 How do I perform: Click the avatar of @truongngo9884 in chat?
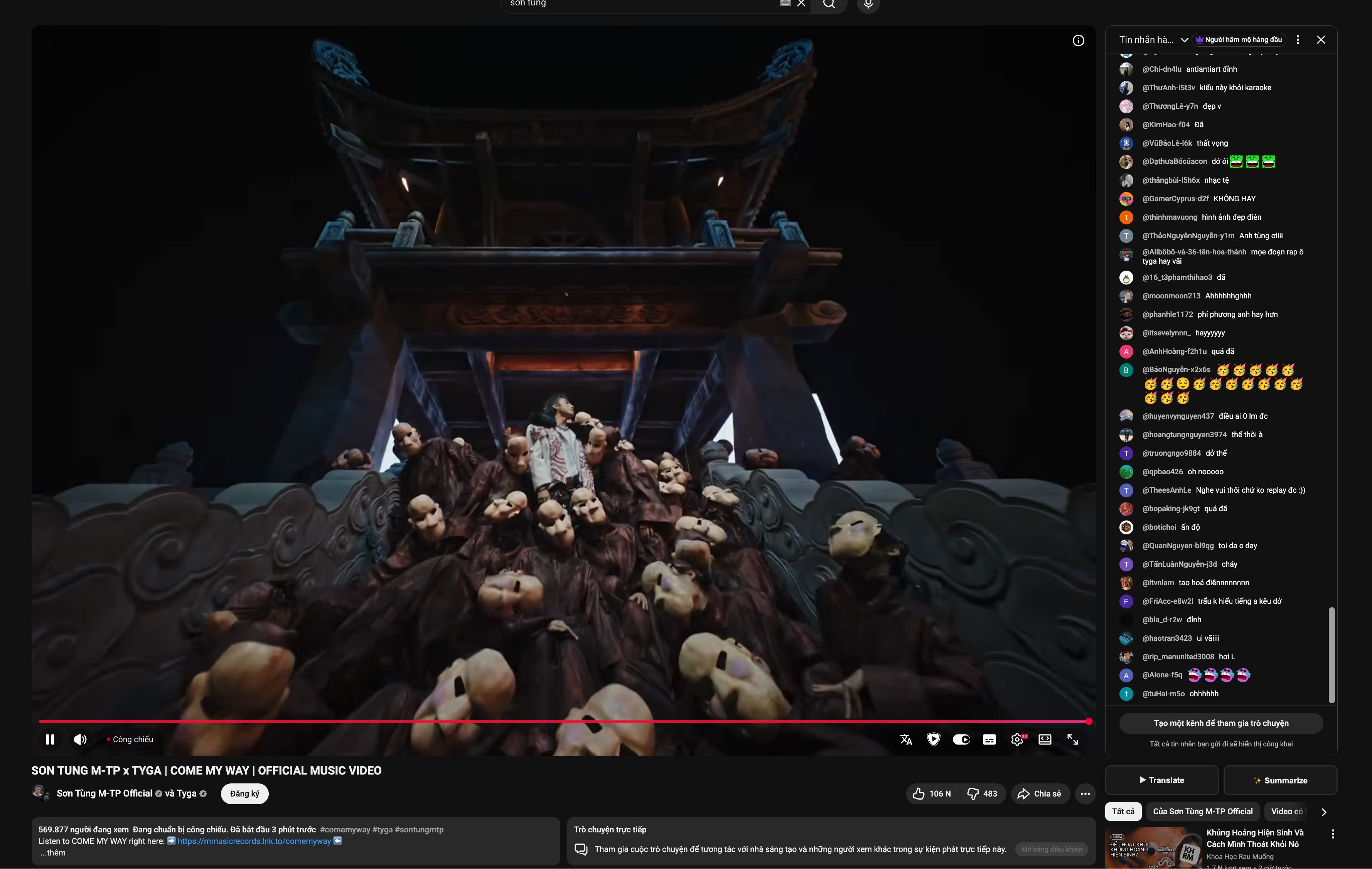coord(1126,453)
